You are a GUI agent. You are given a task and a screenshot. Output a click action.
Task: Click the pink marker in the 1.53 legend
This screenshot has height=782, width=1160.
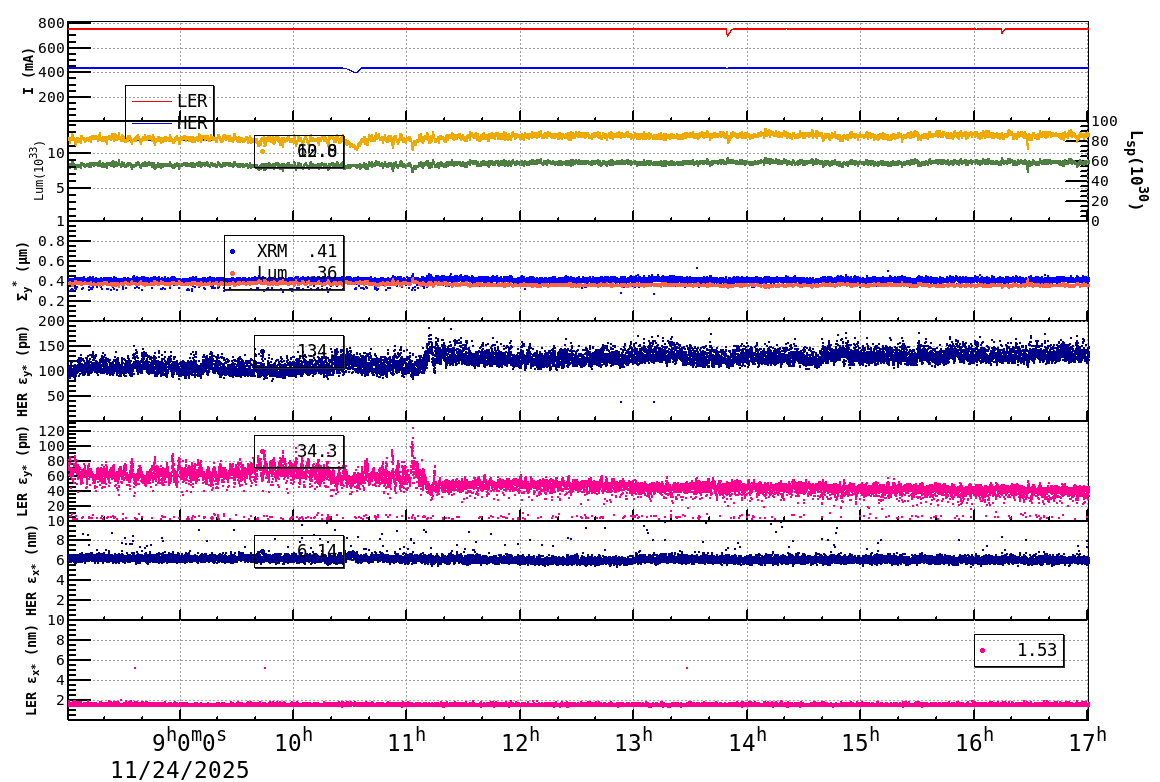click(983, 650)
